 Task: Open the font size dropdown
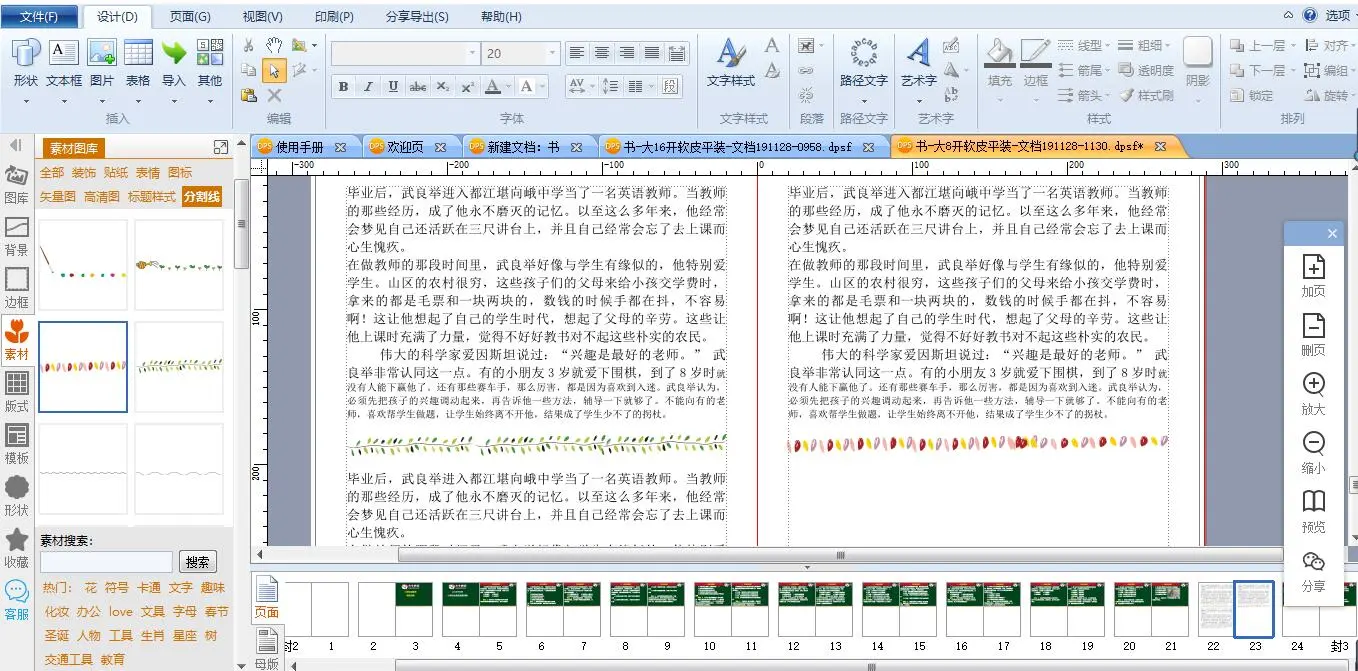[552, 53]
